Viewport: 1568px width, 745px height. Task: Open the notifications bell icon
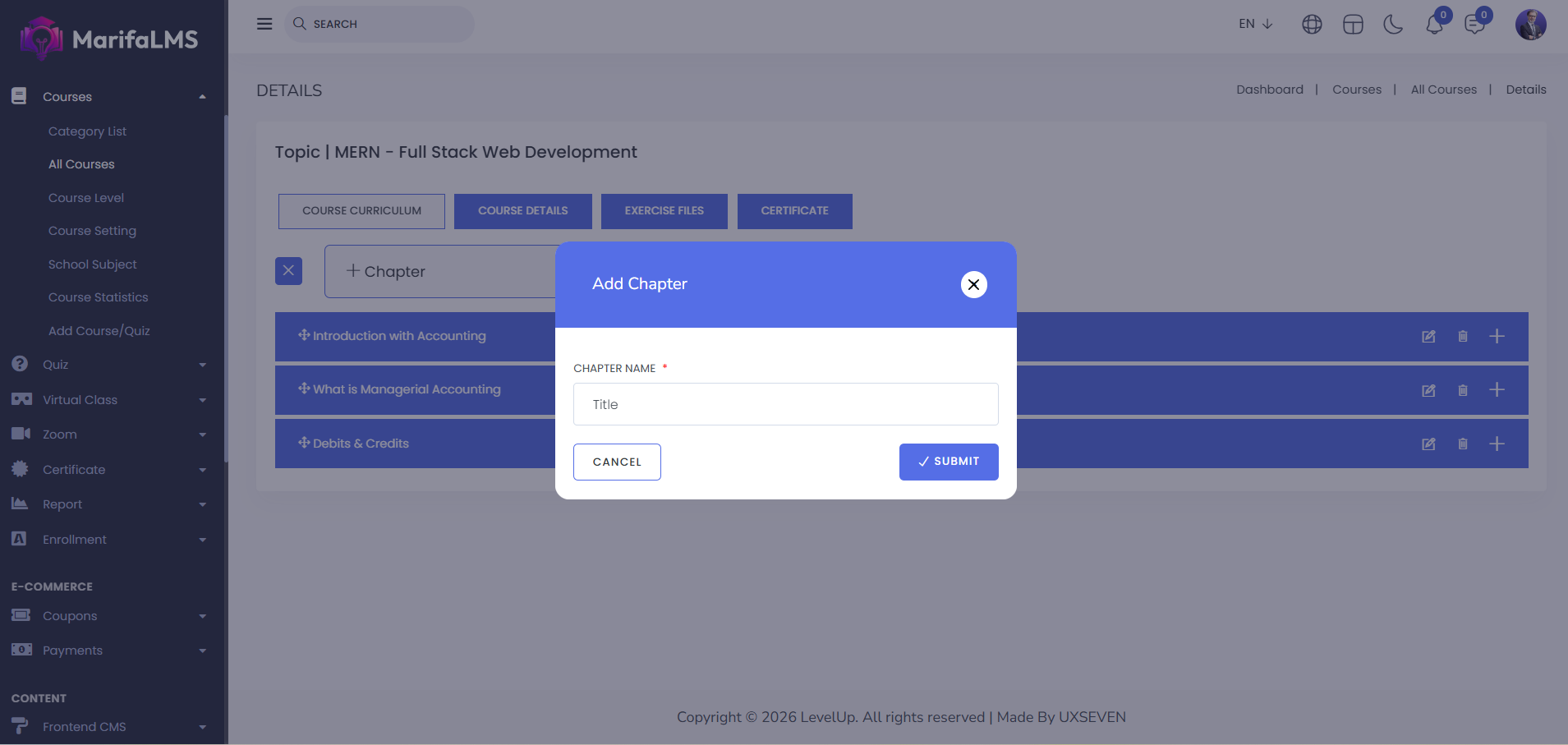tap(1434, 25)
